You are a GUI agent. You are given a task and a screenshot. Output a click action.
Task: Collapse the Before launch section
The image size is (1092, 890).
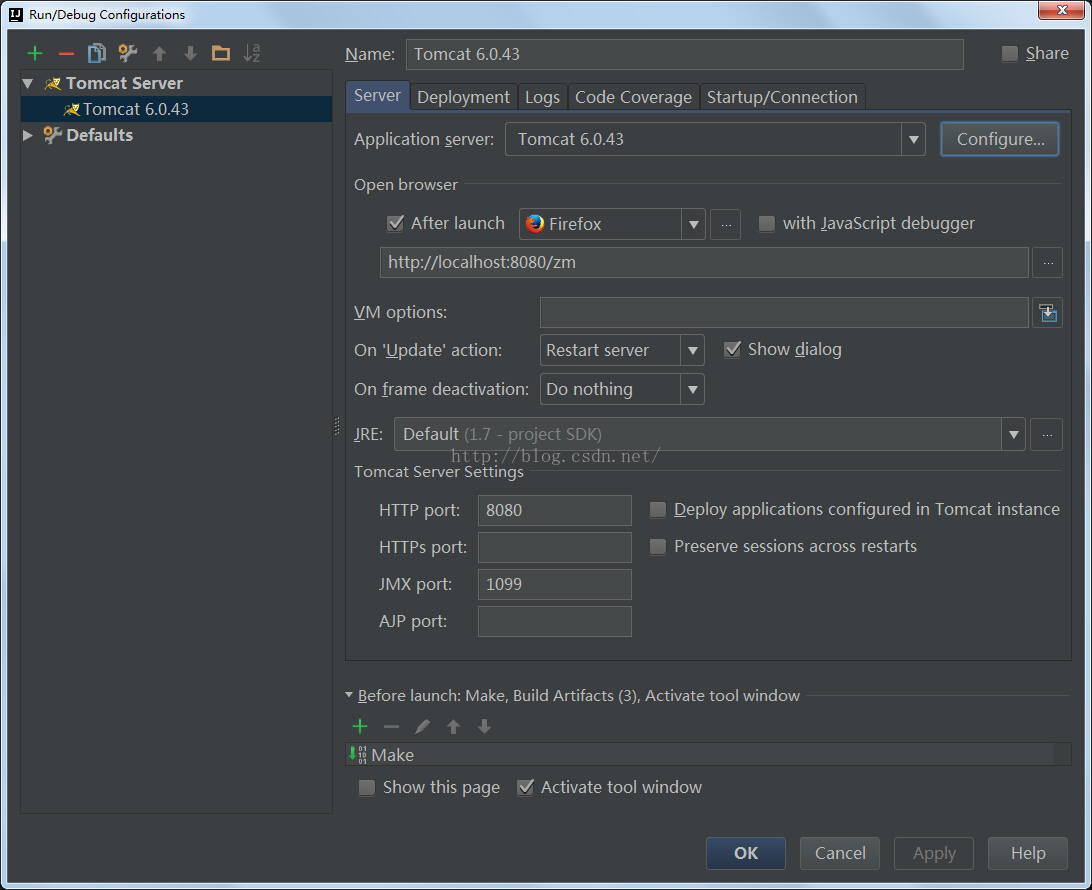click(x=349, y=695)
